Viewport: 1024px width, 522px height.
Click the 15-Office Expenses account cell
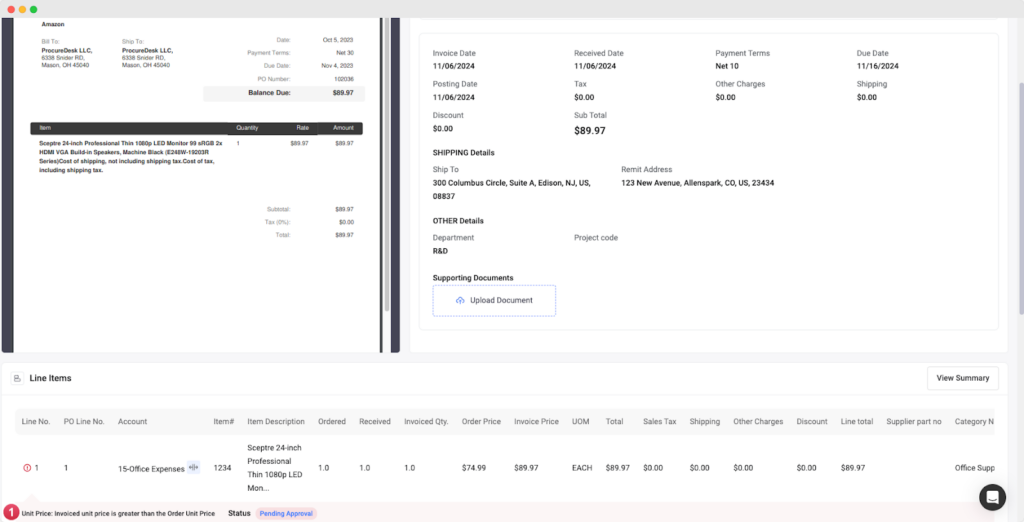click(151, 468)
